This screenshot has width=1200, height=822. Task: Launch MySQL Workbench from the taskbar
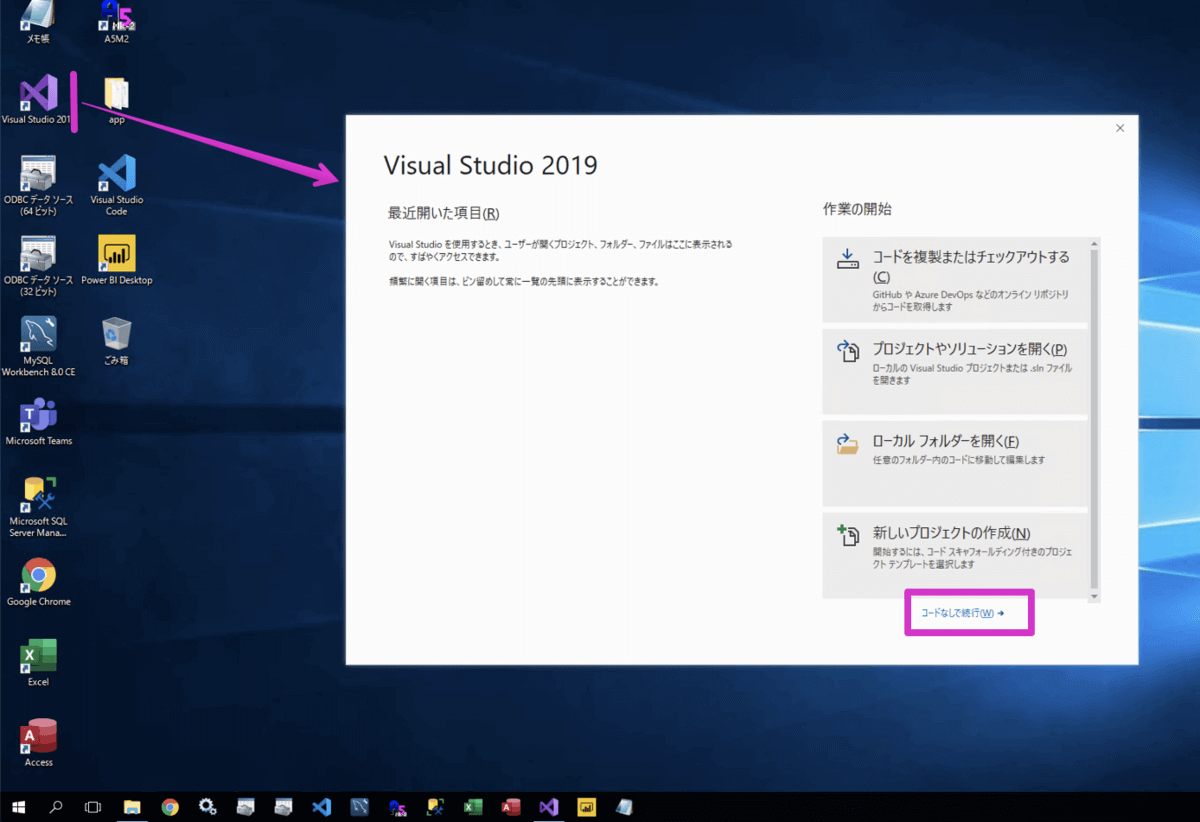point(359,807)
